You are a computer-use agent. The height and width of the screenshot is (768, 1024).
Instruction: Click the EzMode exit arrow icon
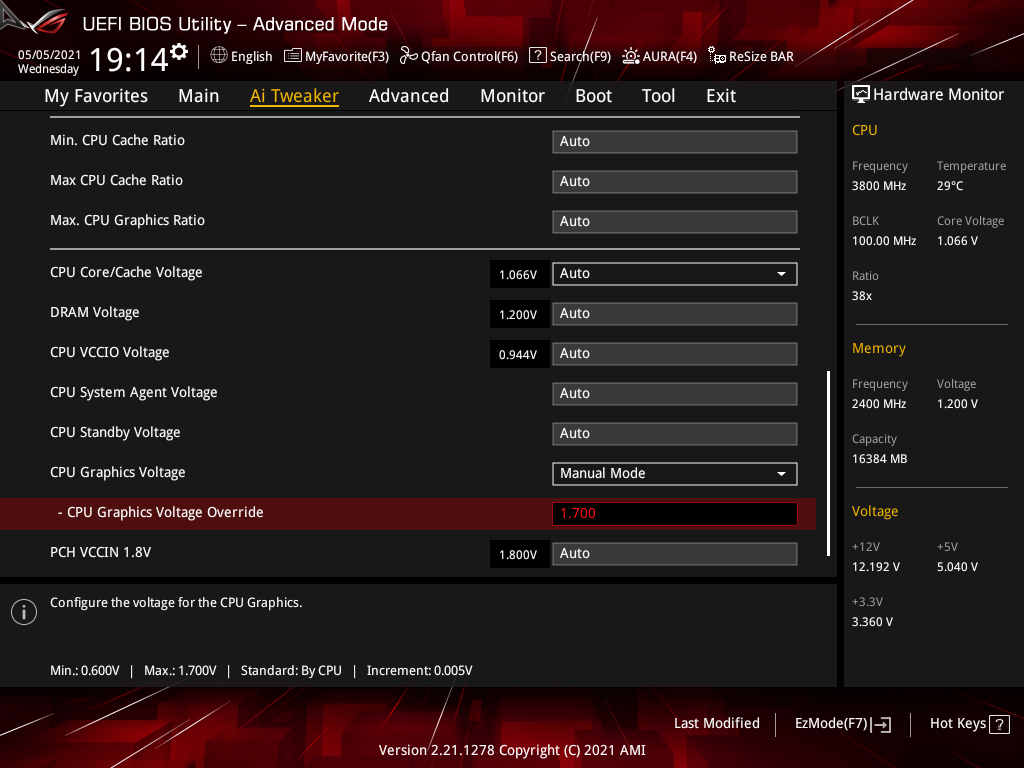(x=881, y=724)
